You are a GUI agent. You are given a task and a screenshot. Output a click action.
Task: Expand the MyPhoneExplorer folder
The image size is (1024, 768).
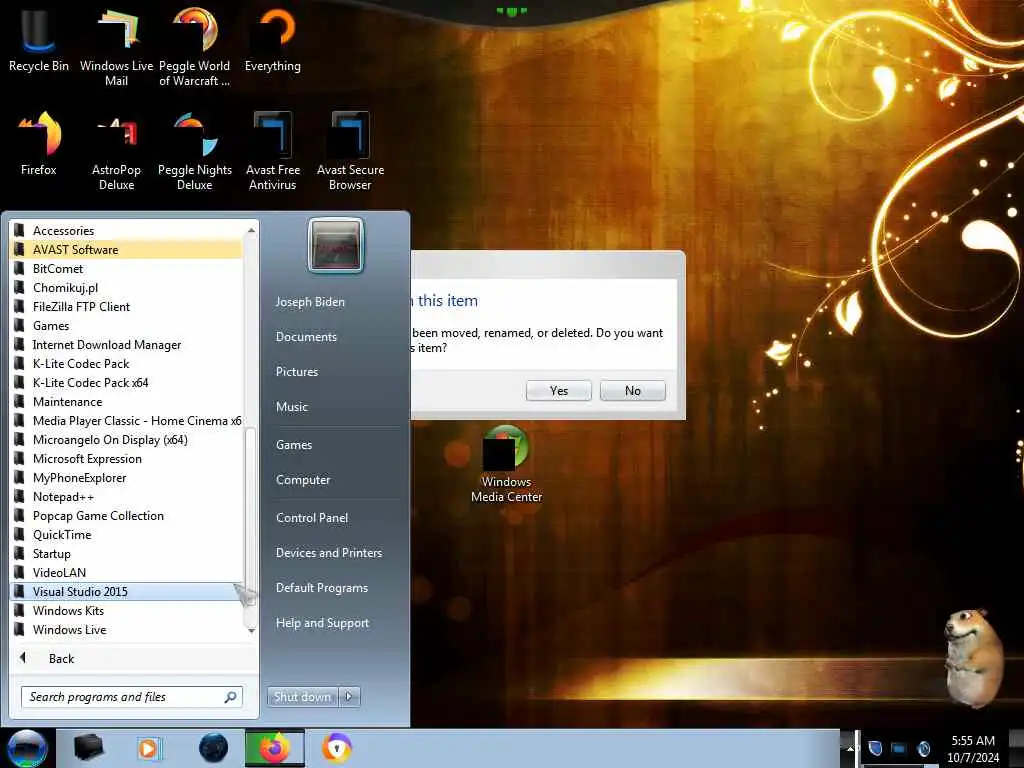coord(127,477)
